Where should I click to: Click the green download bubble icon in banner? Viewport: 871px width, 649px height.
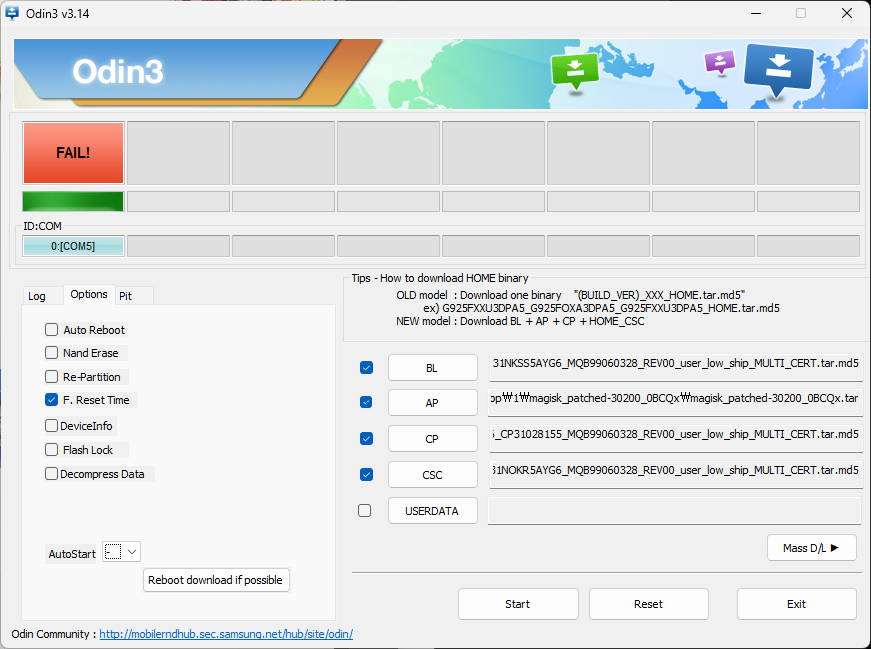click(x=575, y=70)
